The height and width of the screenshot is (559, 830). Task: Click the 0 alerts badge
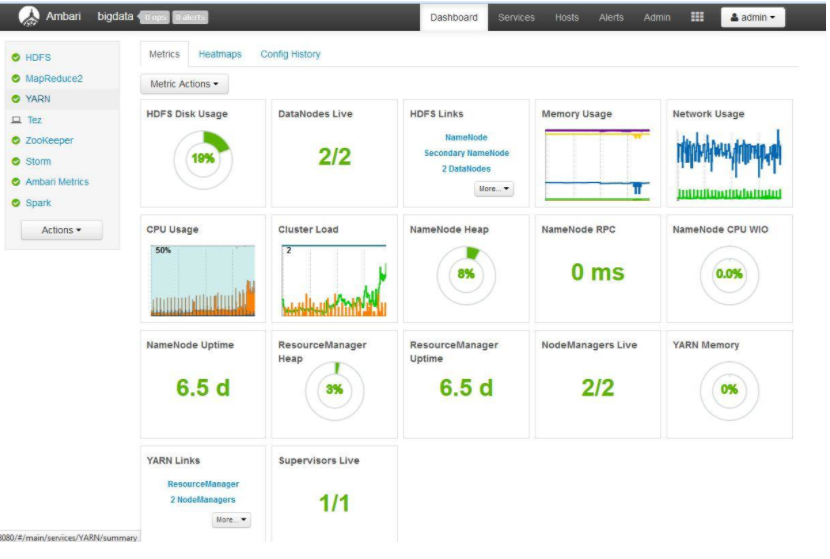pyautogui.click(x=190, y=17)
